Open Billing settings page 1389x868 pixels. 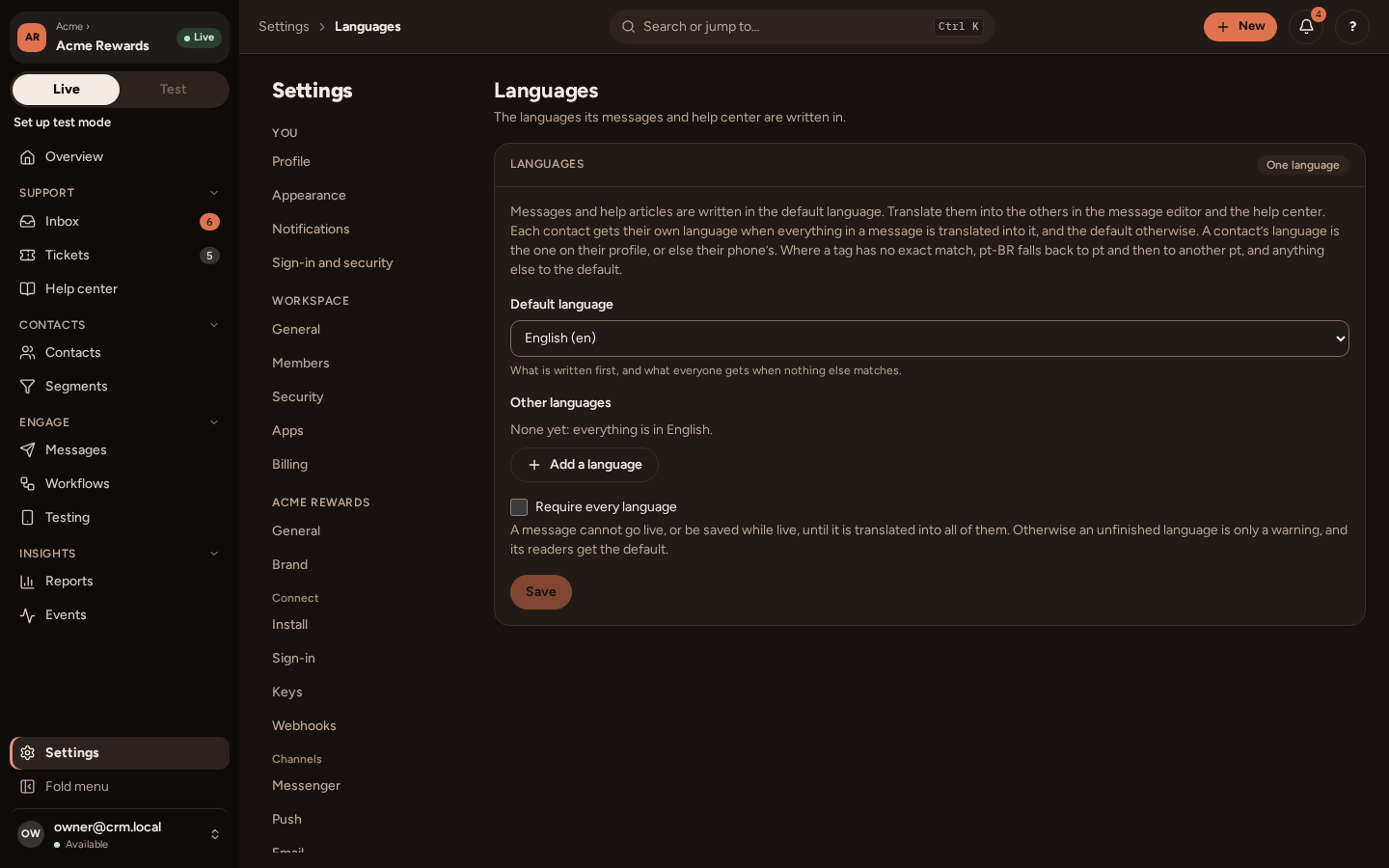pyautogui.click(x=289, y=465)
